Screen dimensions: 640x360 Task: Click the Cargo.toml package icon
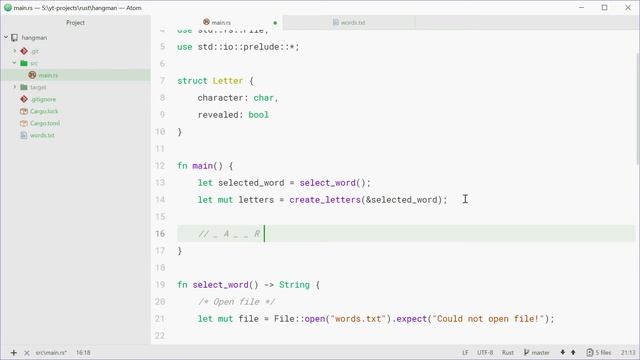[x=24, y=123]
